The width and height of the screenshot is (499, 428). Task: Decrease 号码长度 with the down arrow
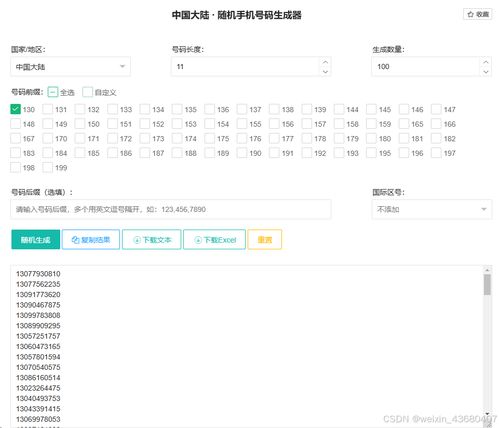point(325,71)
